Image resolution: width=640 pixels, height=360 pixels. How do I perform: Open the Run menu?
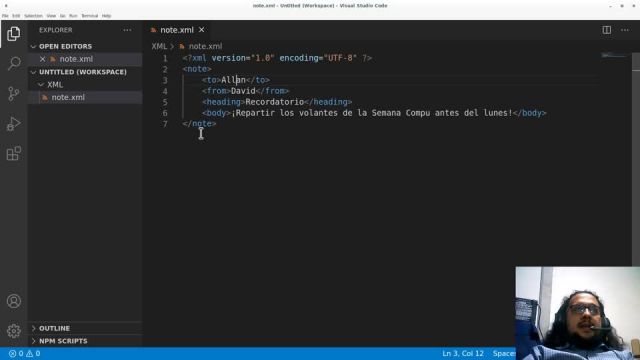pyautogui.click(x=73, y=16)
